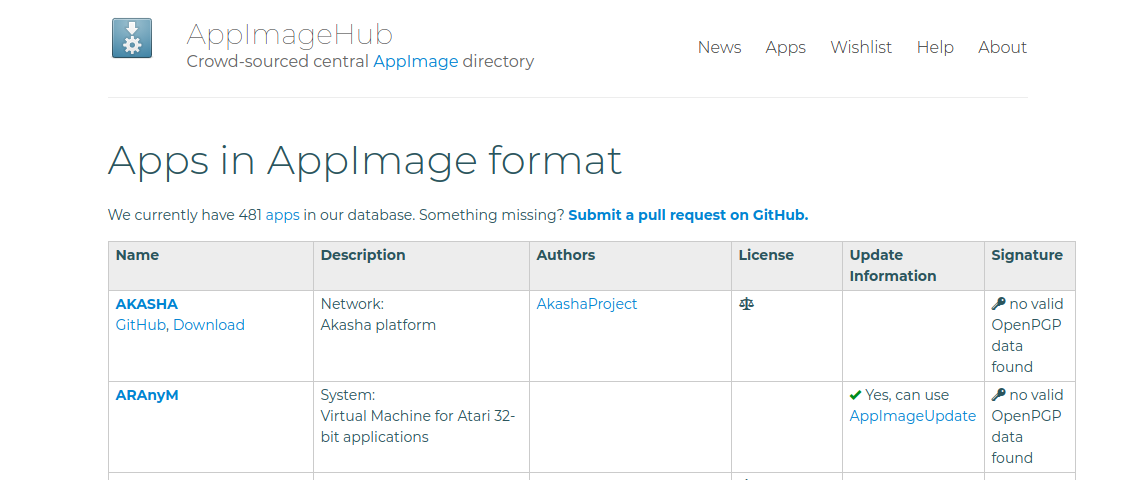
Task: Open AKASHA's GitHub link
Action: pos(141,325)
